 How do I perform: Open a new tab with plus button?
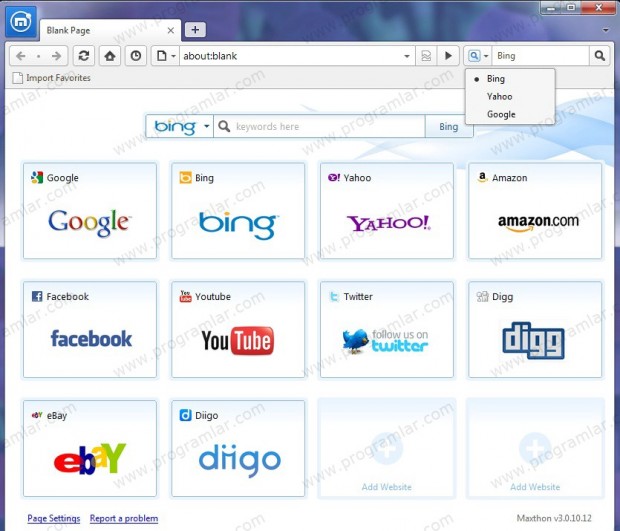(x=195, y=30)
